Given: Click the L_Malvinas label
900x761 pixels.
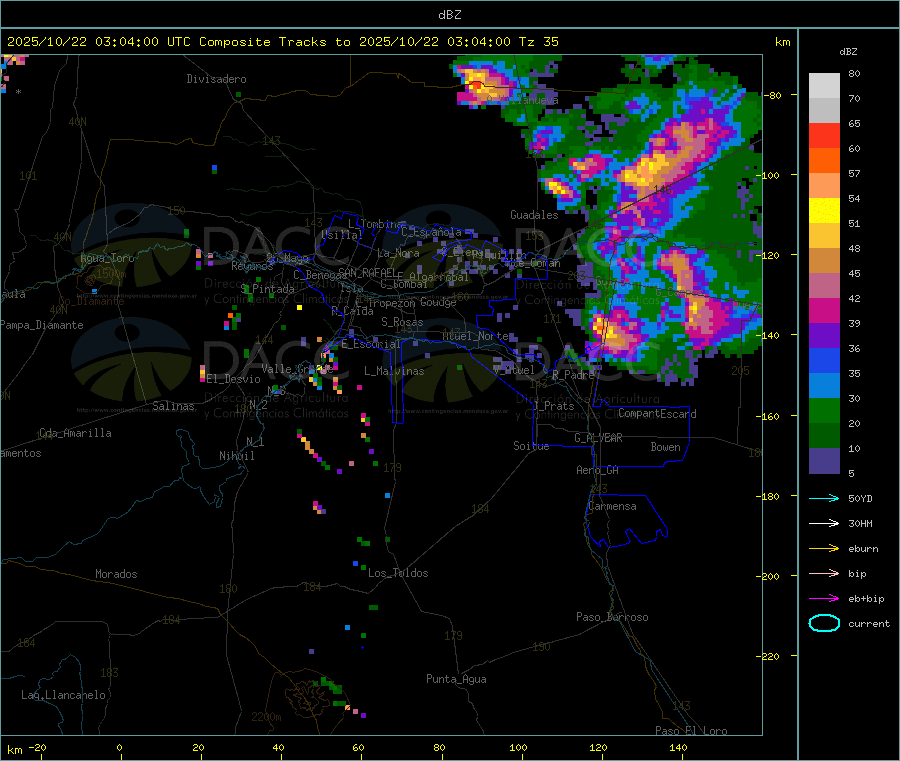Looking at the screenshot, I should click(394, 372).
